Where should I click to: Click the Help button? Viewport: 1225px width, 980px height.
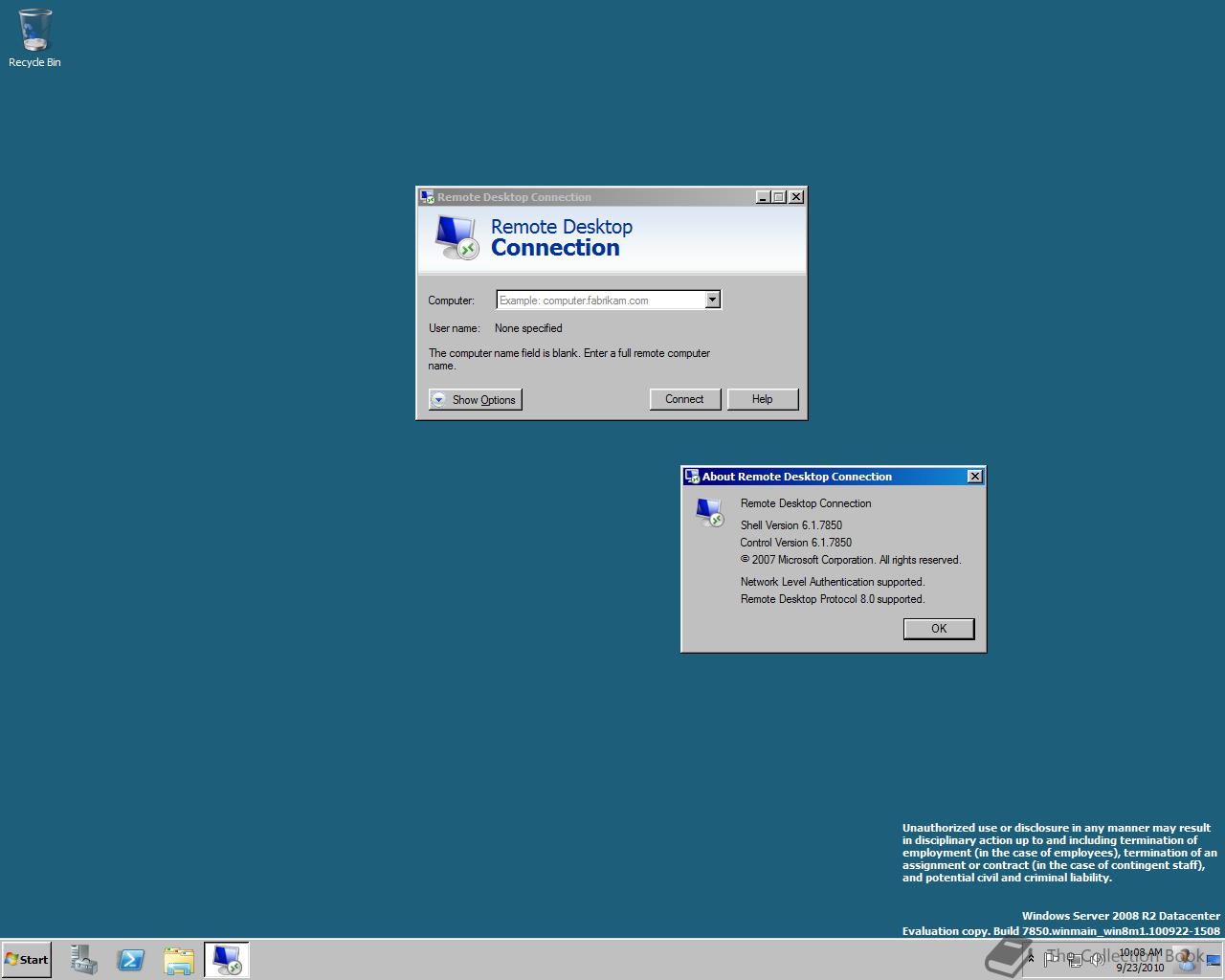coord(762,399)
